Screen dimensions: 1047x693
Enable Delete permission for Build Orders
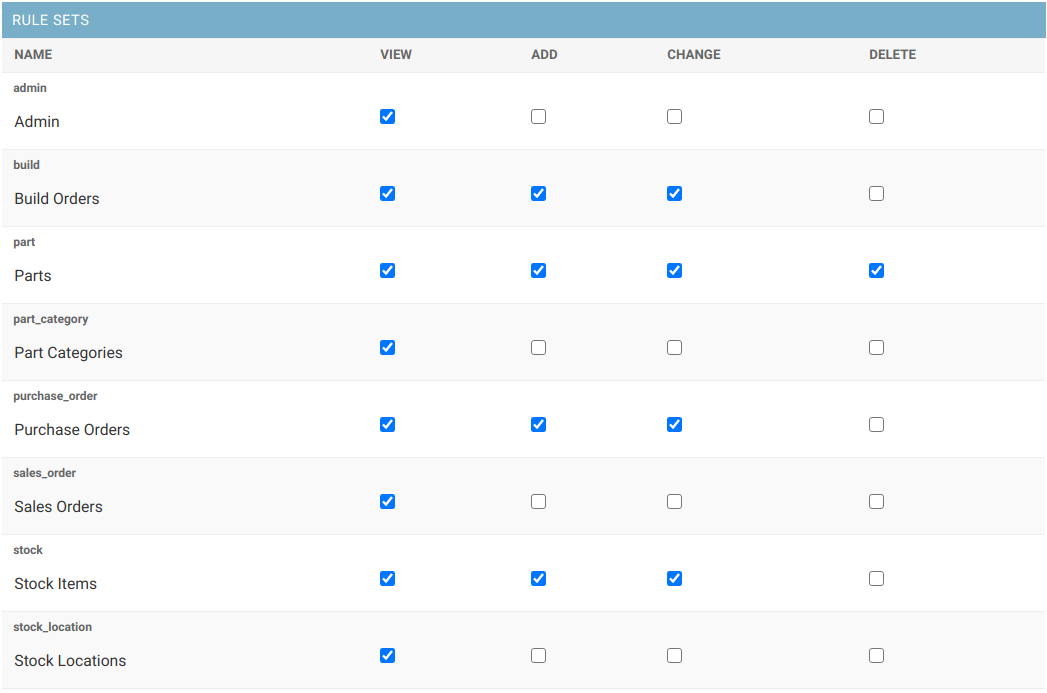coord(877,194)
